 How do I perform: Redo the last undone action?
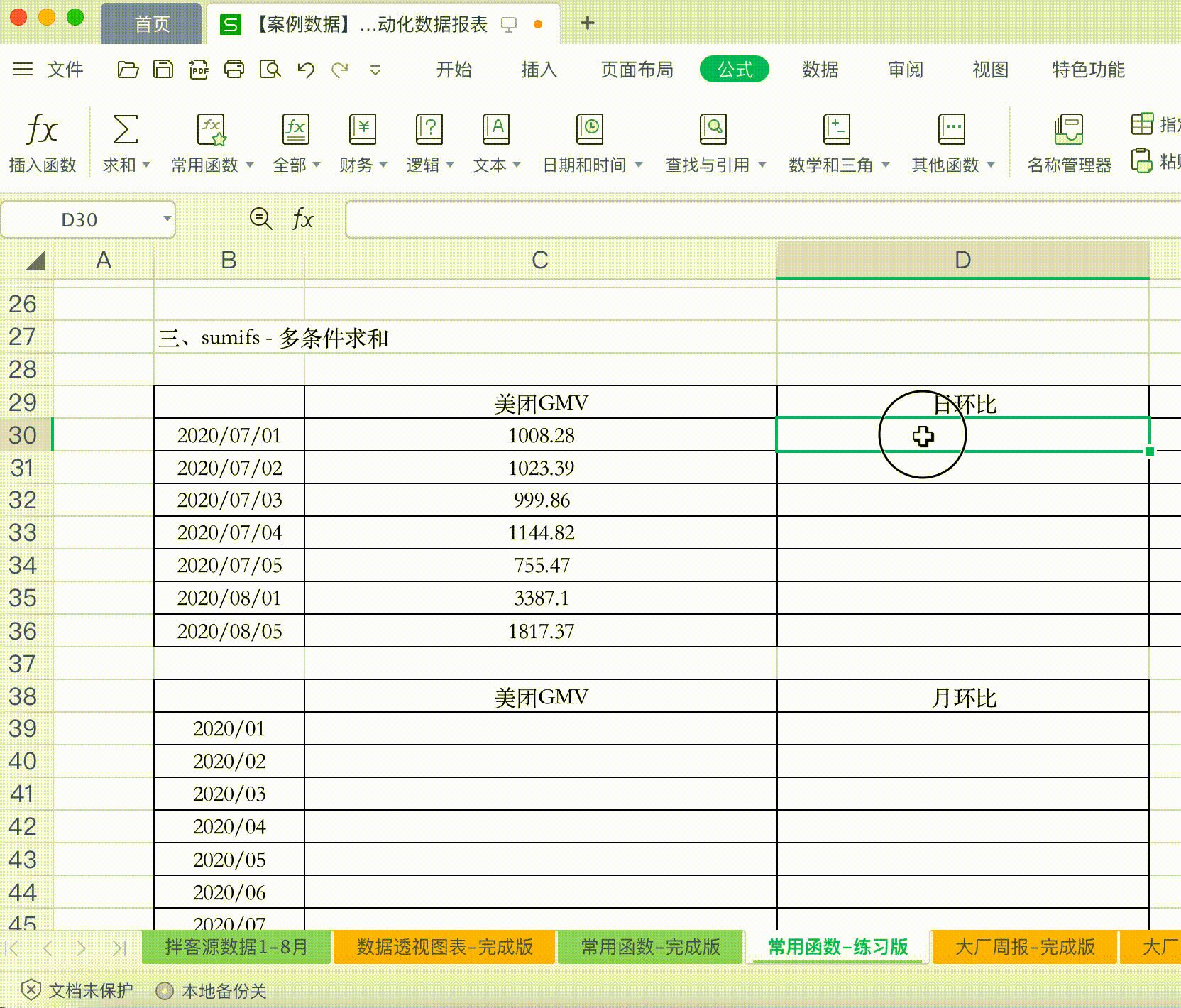point(340,70)
